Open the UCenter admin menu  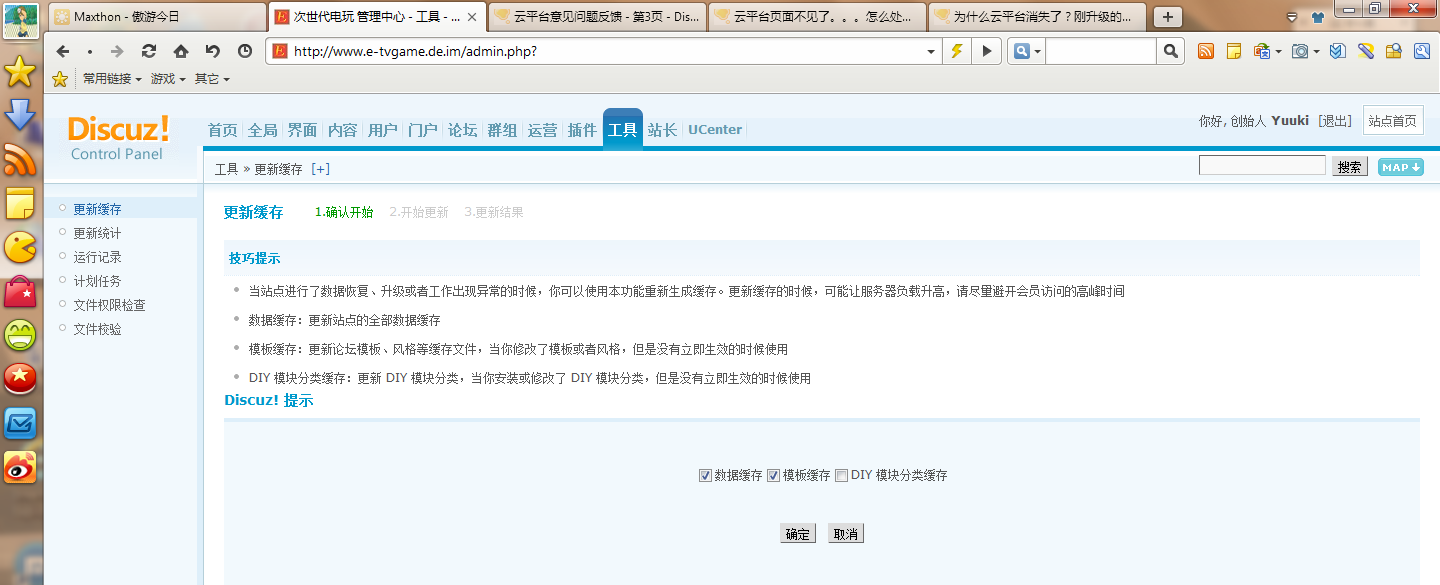715,130
